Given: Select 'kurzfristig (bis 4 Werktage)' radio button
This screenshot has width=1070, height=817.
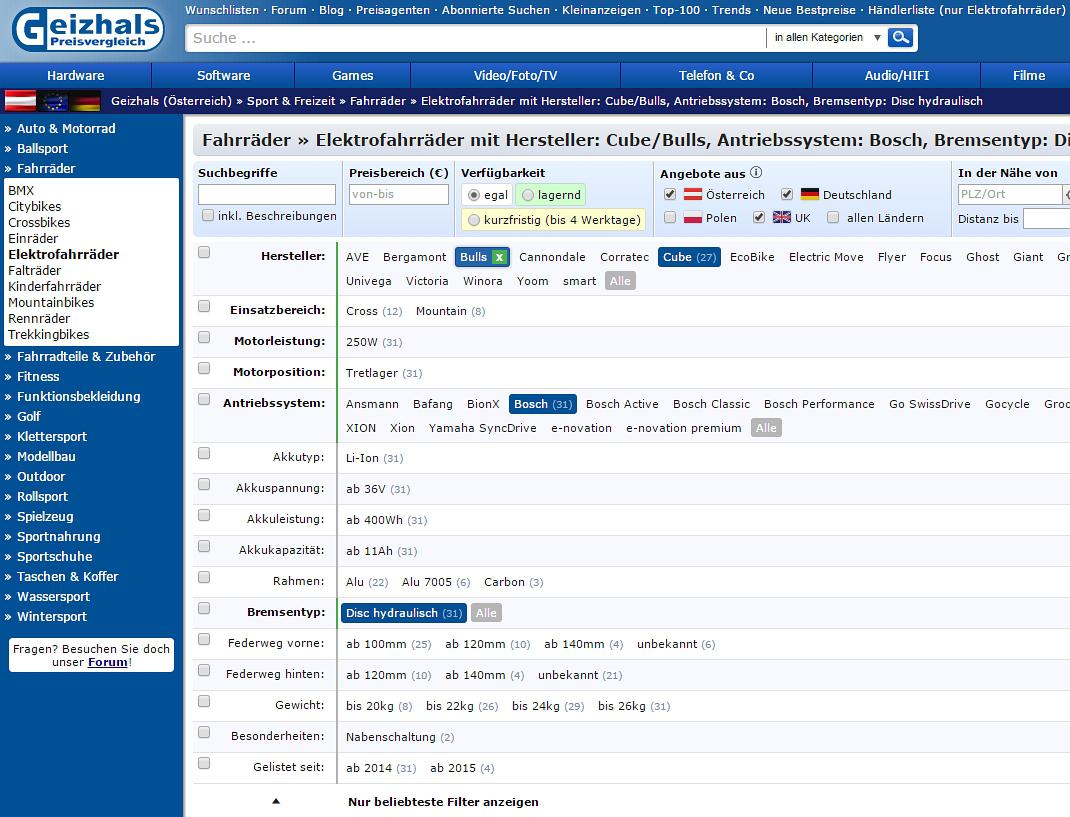Looking at the screenshot, I should point(474,220).
